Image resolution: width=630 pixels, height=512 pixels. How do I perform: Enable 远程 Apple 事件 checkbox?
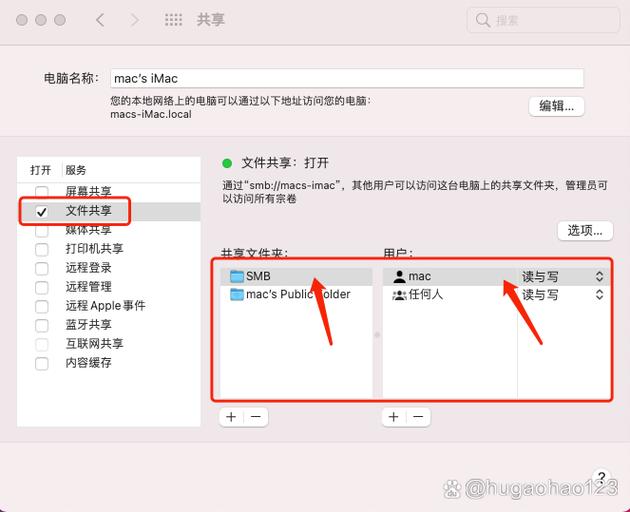42,306
